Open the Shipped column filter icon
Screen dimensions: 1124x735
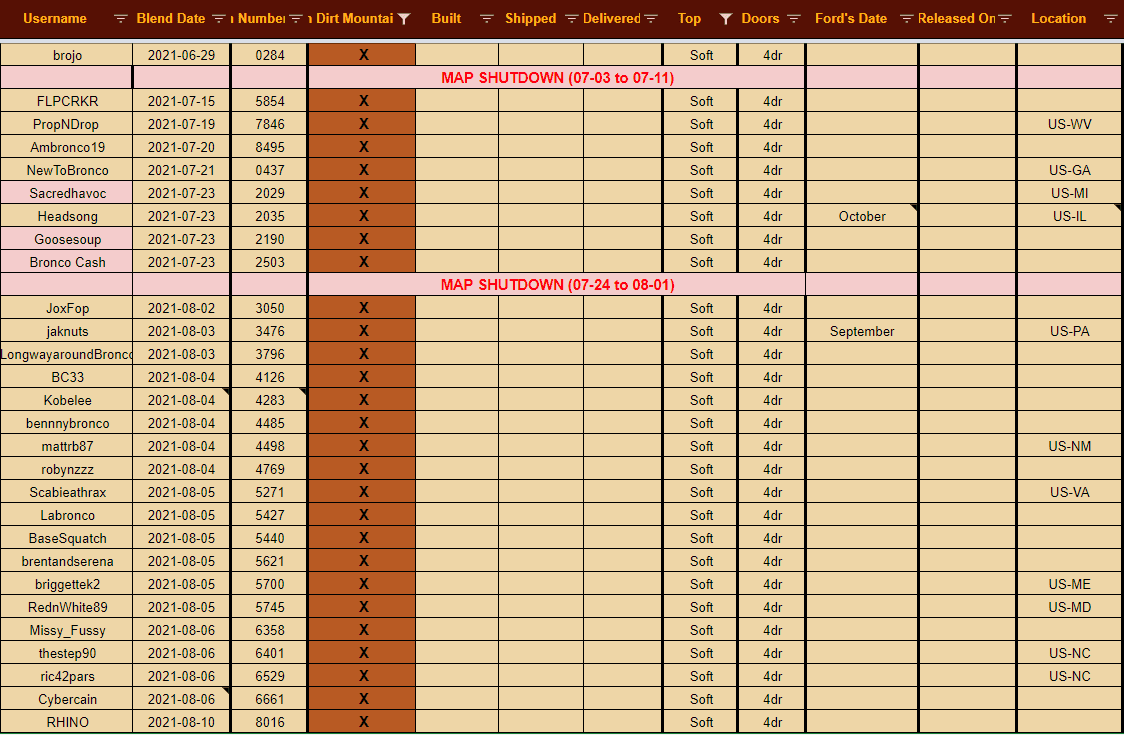coord(571,19)
